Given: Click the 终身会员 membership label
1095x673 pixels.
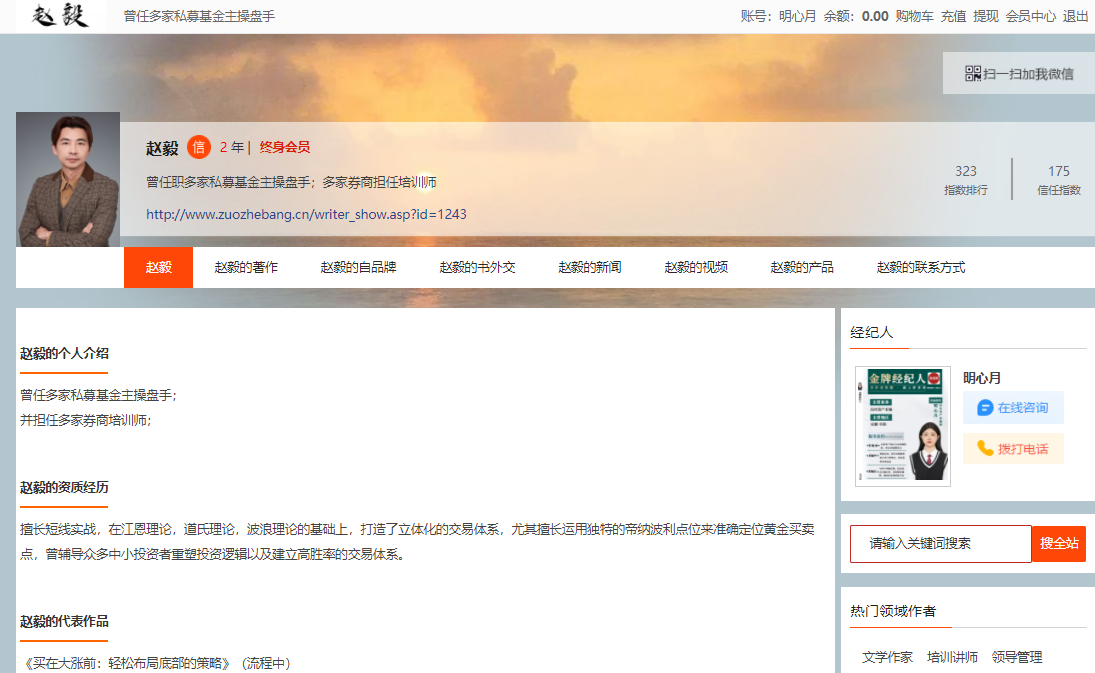Looking at the screenshot, I should tap(285, 147).
